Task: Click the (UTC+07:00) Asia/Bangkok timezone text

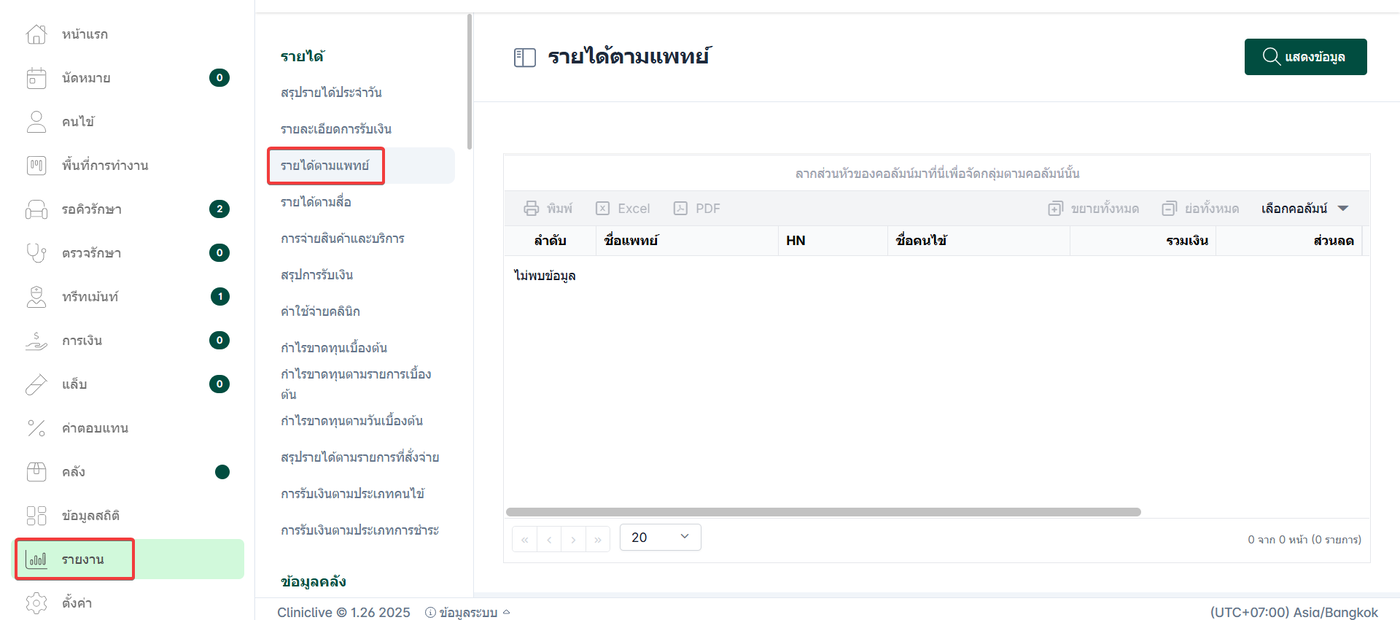Action: click(x=1294, y=612)
